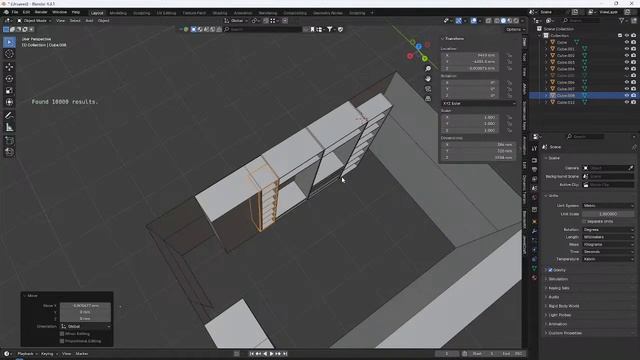640x360 pixels.
Task: Open the Rotation Degrees dropdown
Action: click(608, 229)
